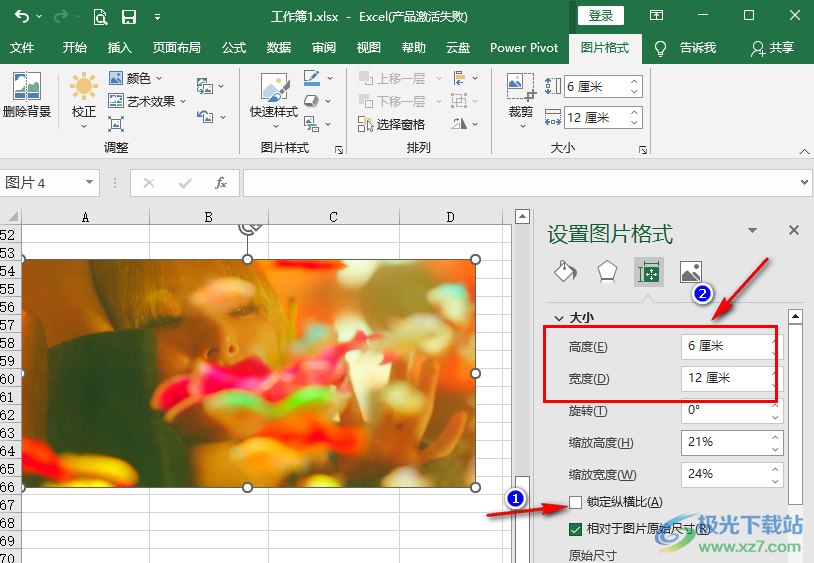Open the 艺术效果 artistic effects menu

pyautogui.click(x=147, y=101)
